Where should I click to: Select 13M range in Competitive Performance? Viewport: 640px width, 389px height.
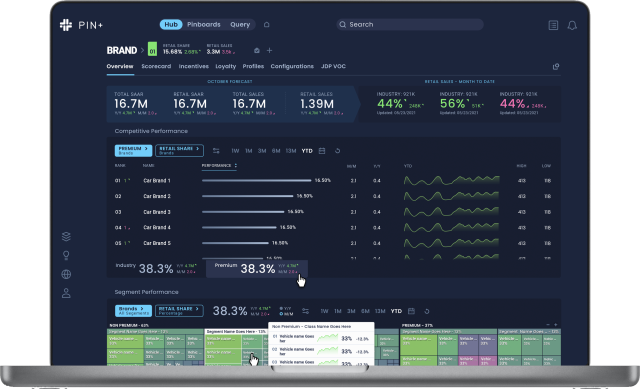(x=291, y=151)
